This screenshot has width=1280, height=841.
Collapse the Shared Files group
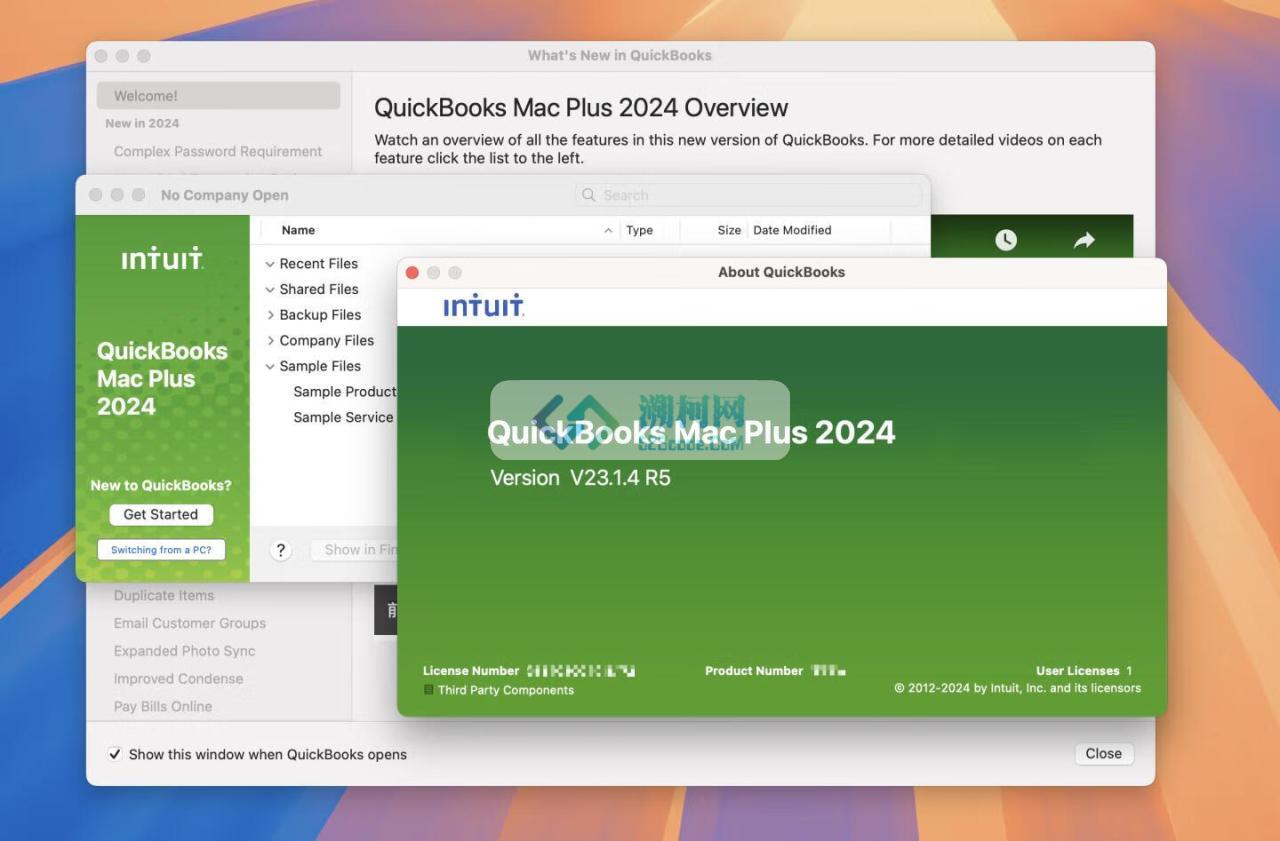270,289
